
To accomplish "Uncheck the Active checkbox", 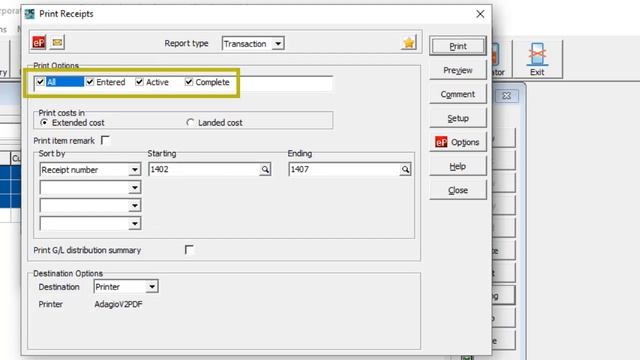I will 140,82.
